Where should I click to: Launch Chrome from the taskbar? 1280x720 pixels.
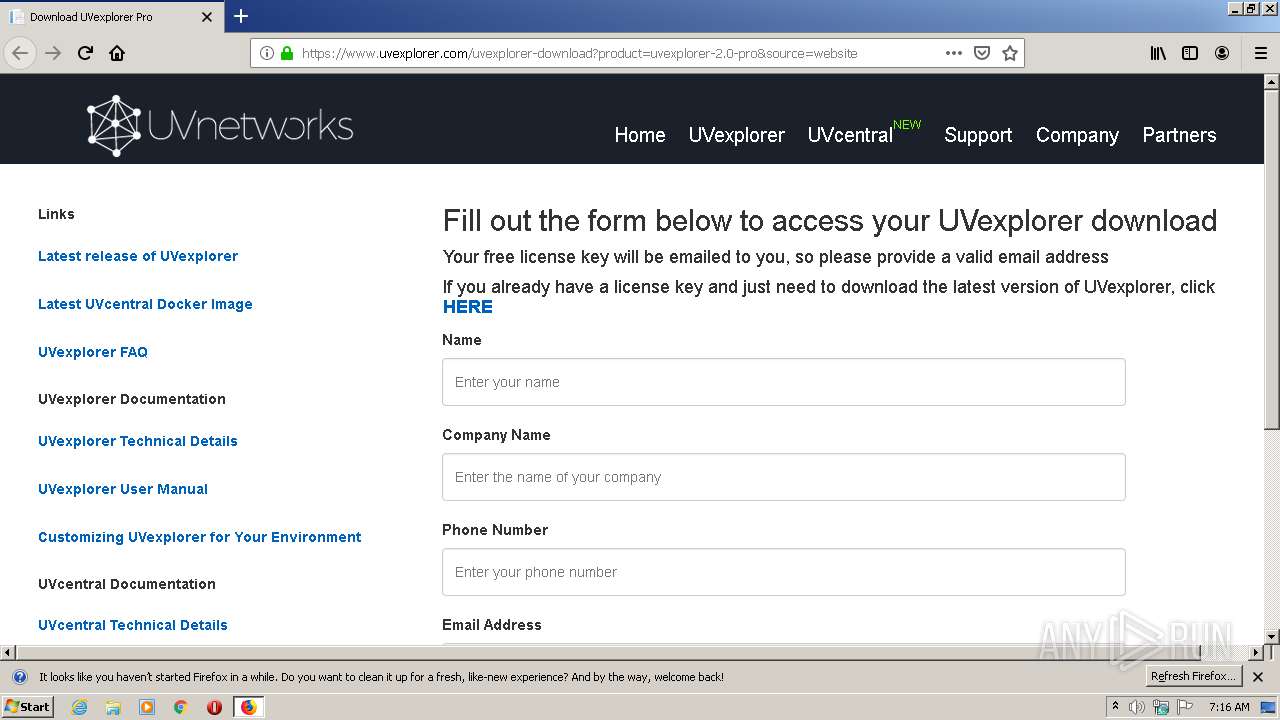pyautogui.click(x=181, y=707)
